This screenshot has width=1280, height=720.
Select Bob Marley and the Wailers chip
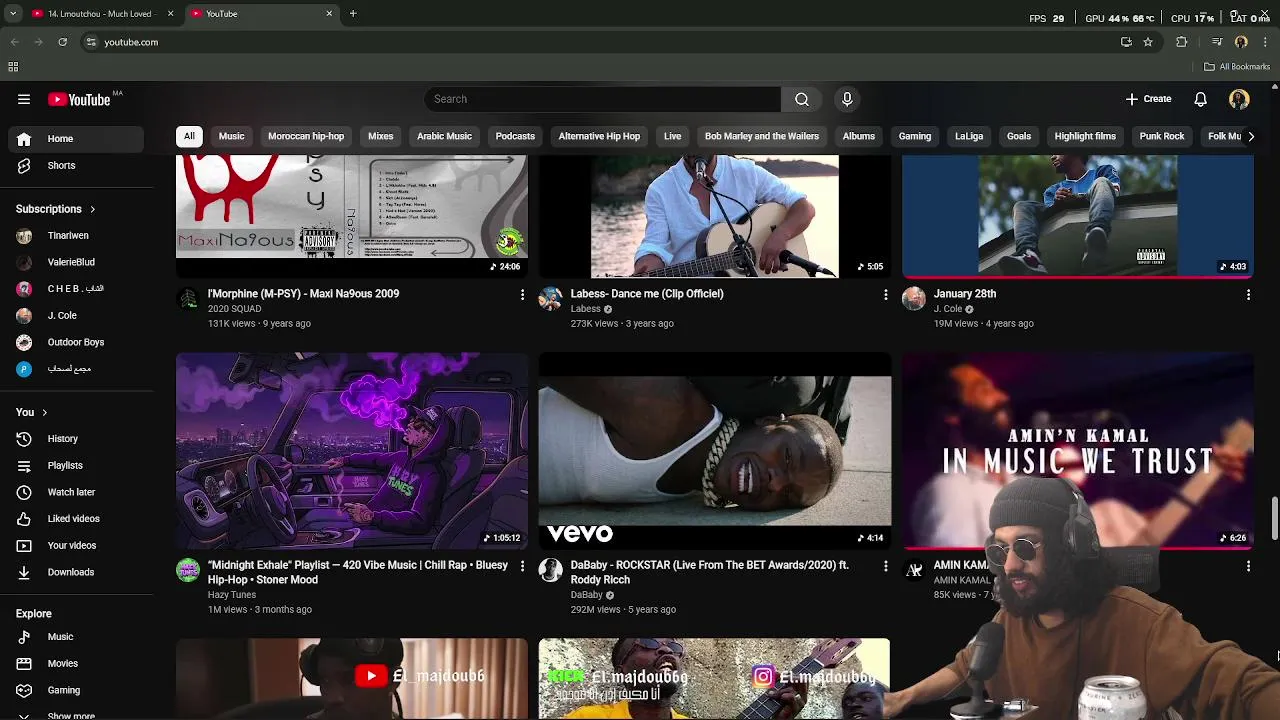pos(762,136)
